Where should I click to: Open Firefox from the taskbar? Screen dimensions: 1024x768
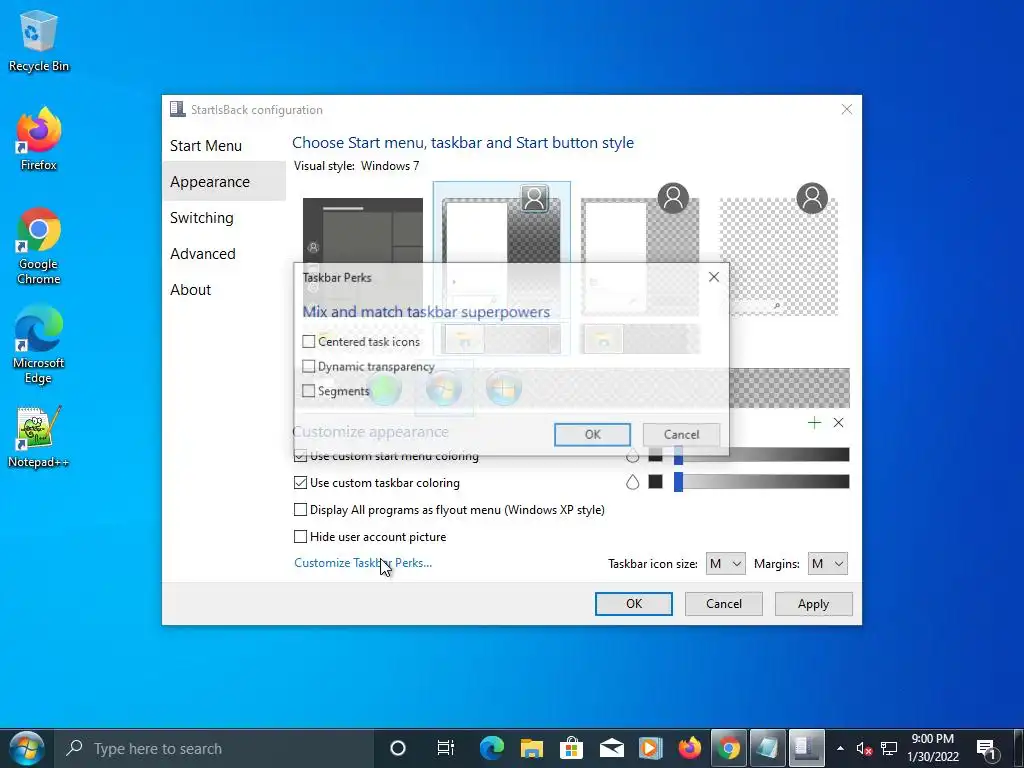[690, 748]
